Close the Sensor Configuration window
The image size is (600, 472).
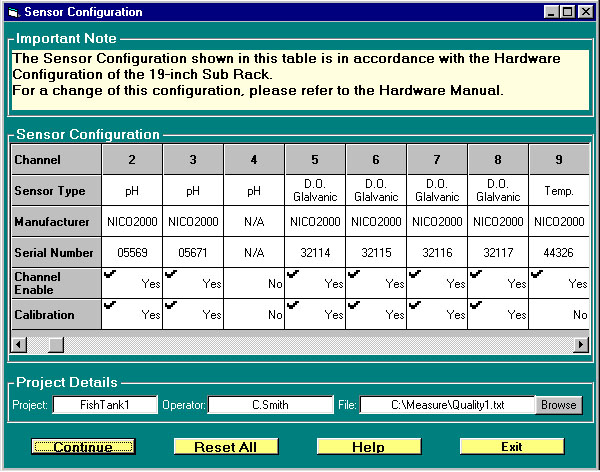(x=585, y=12)
